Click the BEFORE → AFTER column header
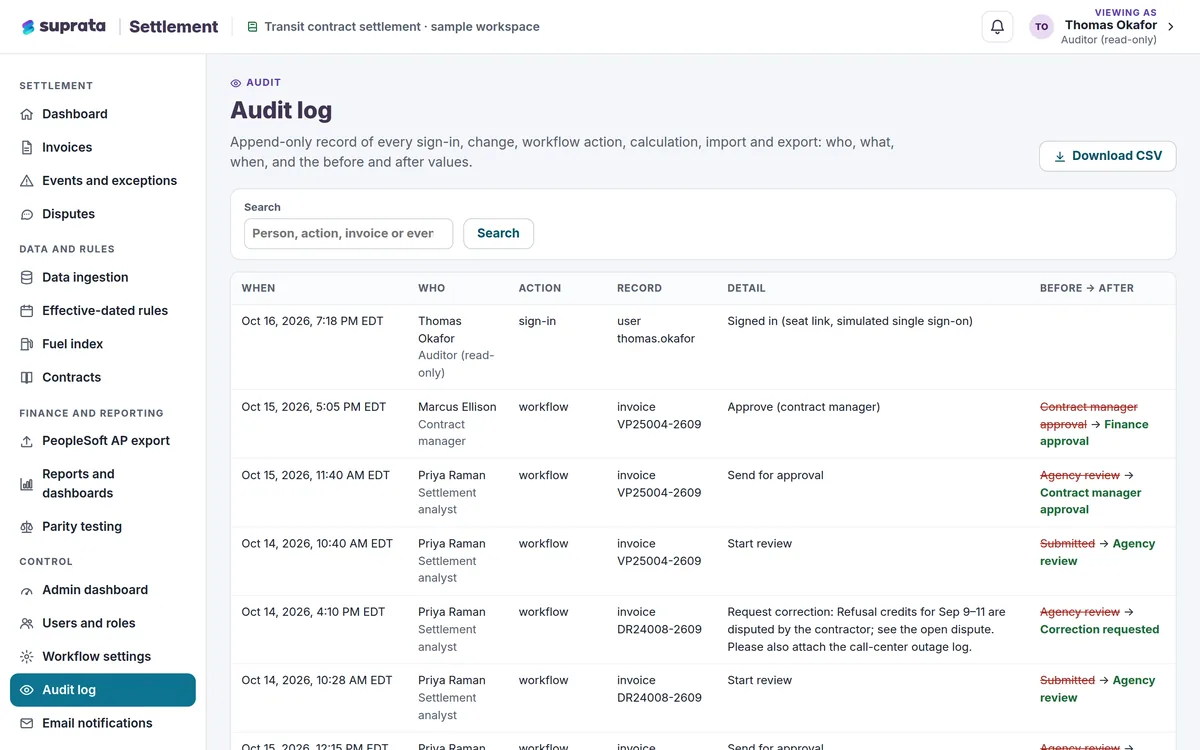 1087,288
